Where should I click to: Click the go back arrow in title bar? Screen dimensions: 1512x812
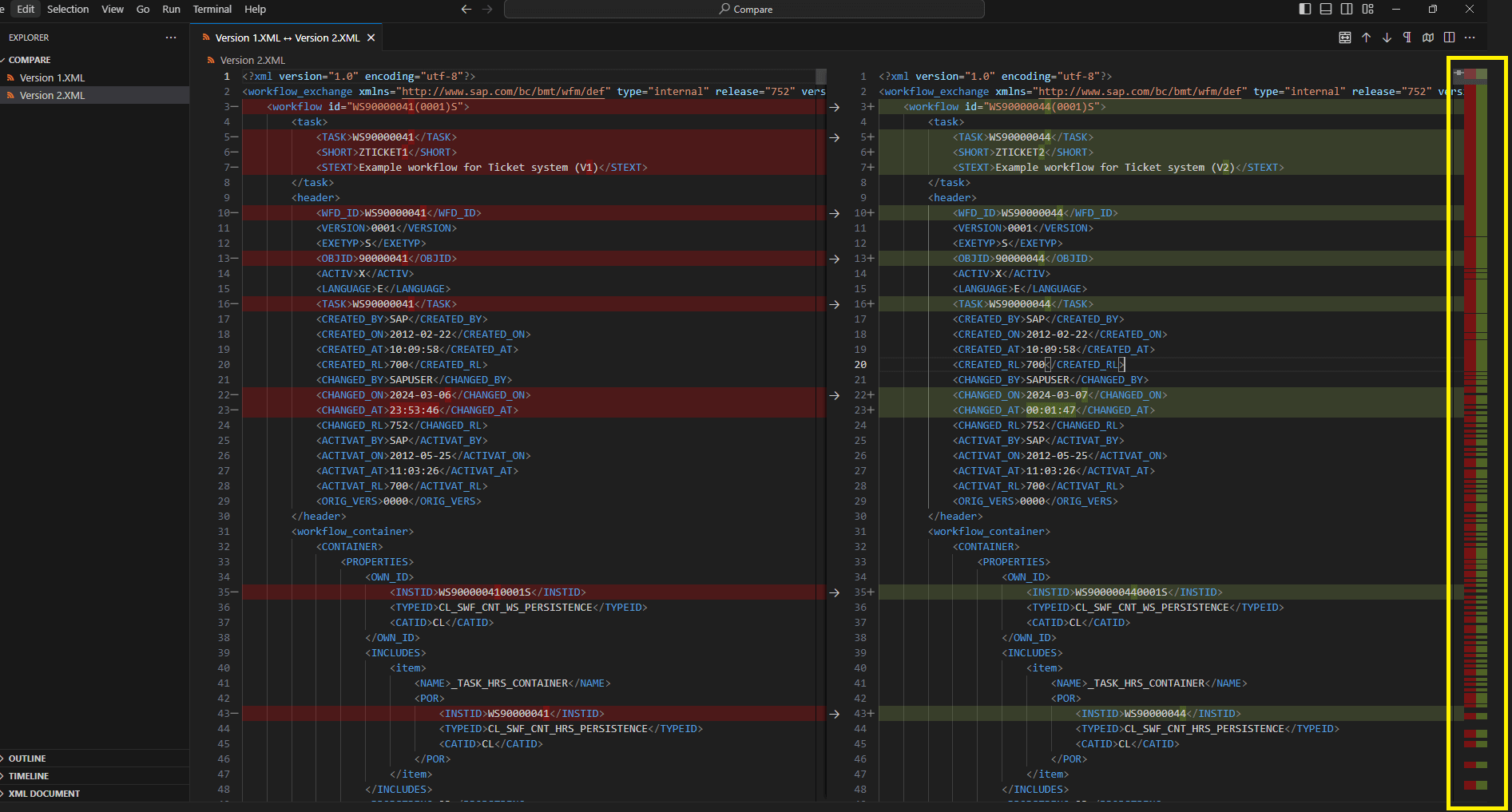pos(466,9)
